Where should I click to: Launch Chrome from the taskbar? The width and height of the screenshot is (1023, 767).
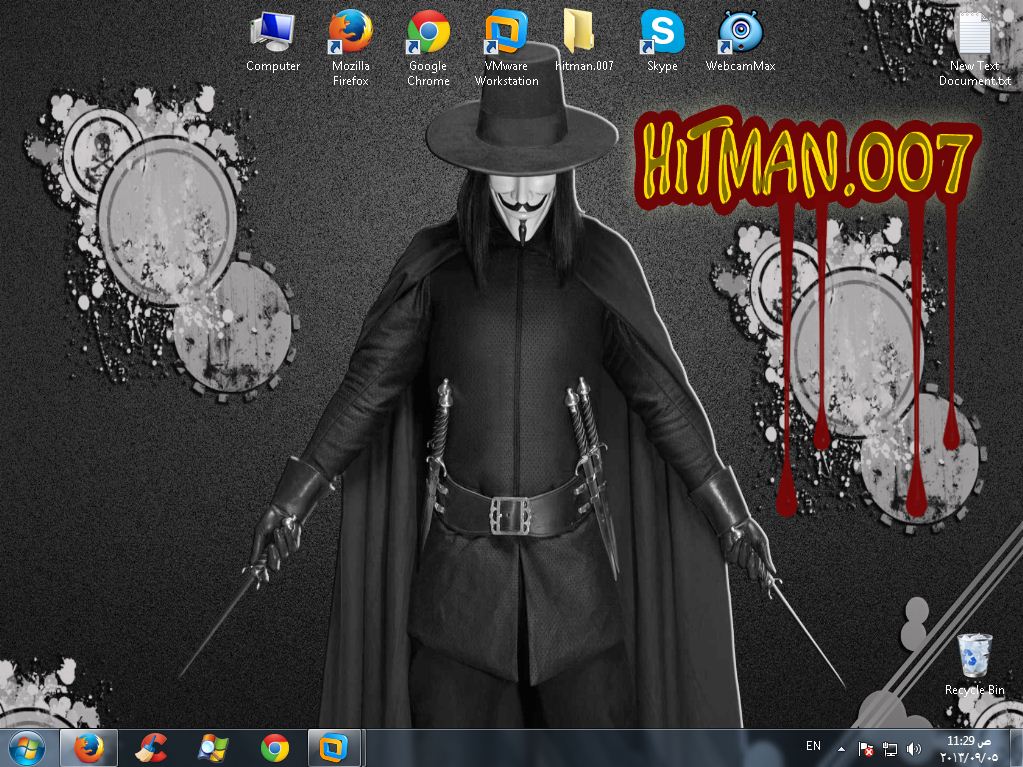(274, 747)
